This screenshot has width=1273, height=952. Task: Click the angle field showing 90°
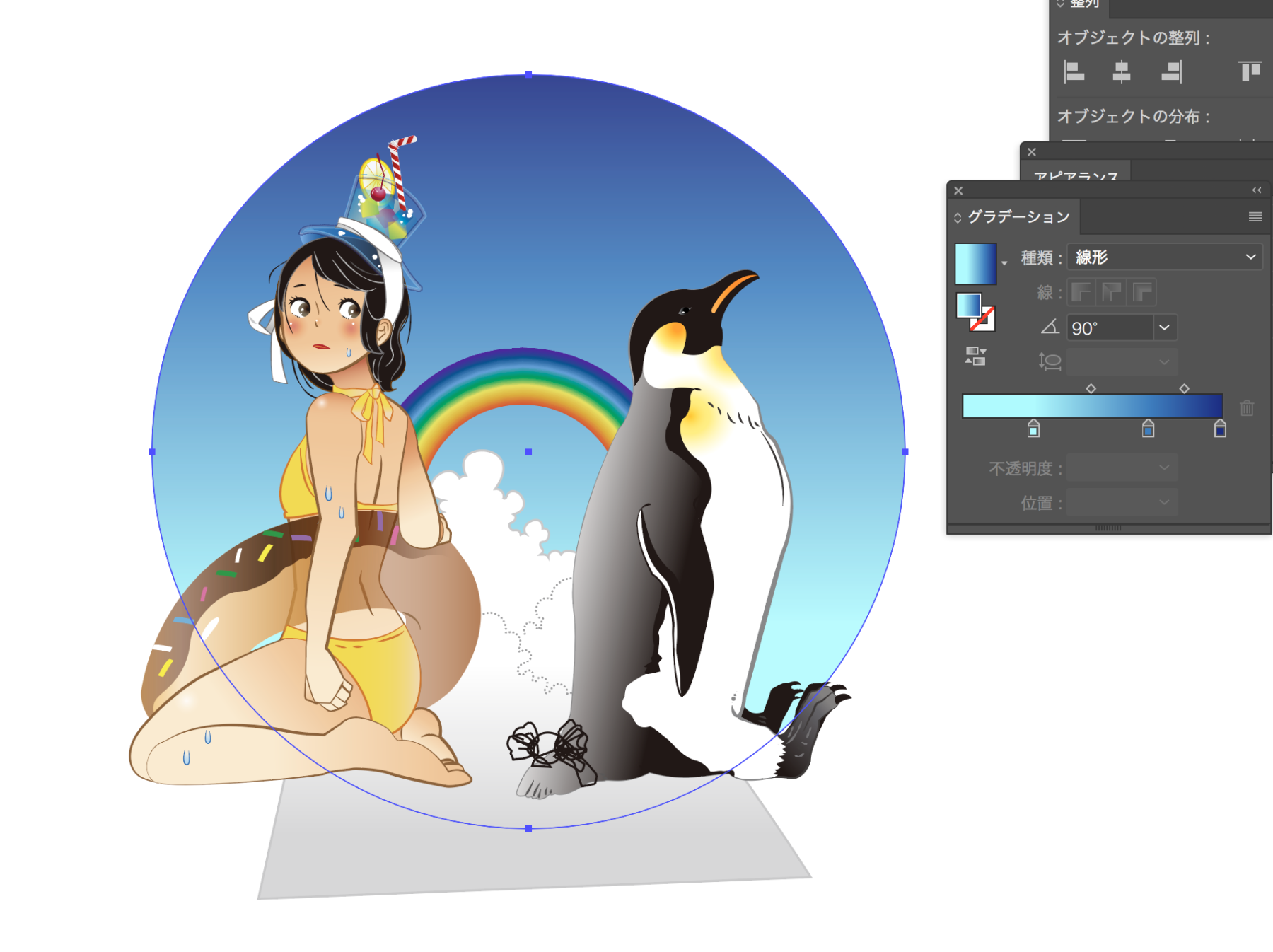point(1110,328)
